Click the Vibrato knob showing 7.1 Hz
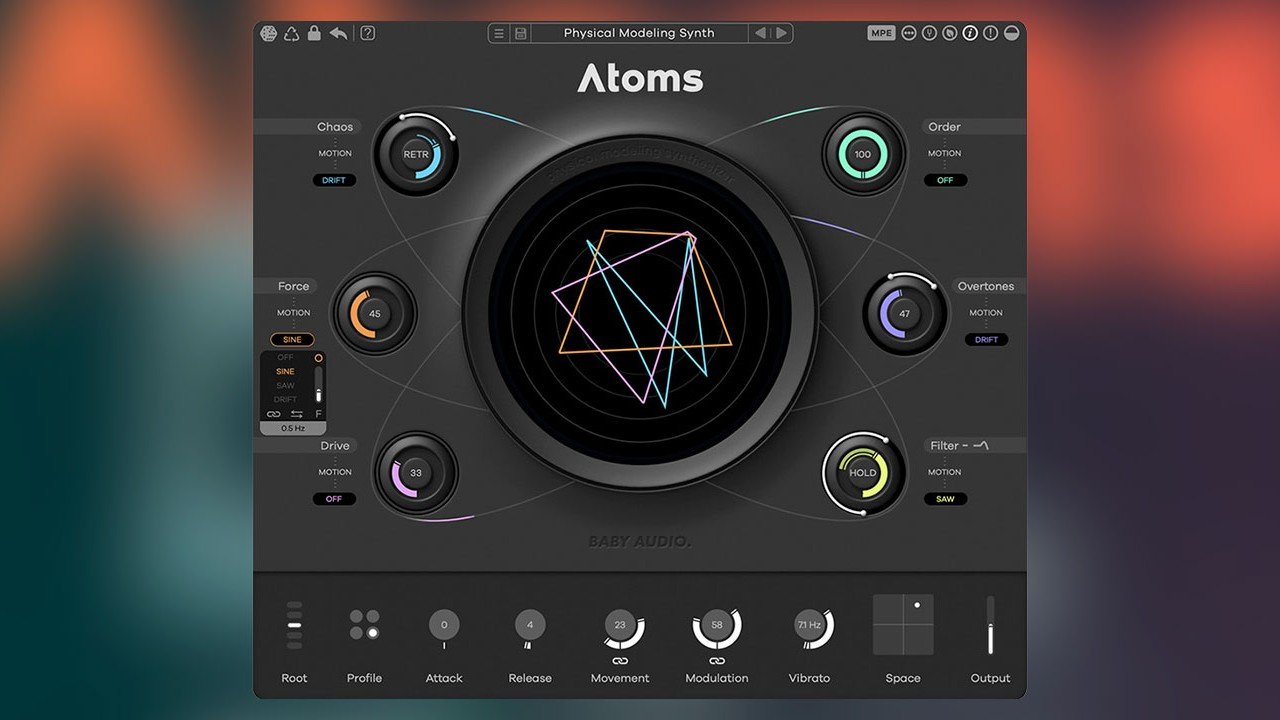Screen dimensions: 1280x720 click(809, 626)
